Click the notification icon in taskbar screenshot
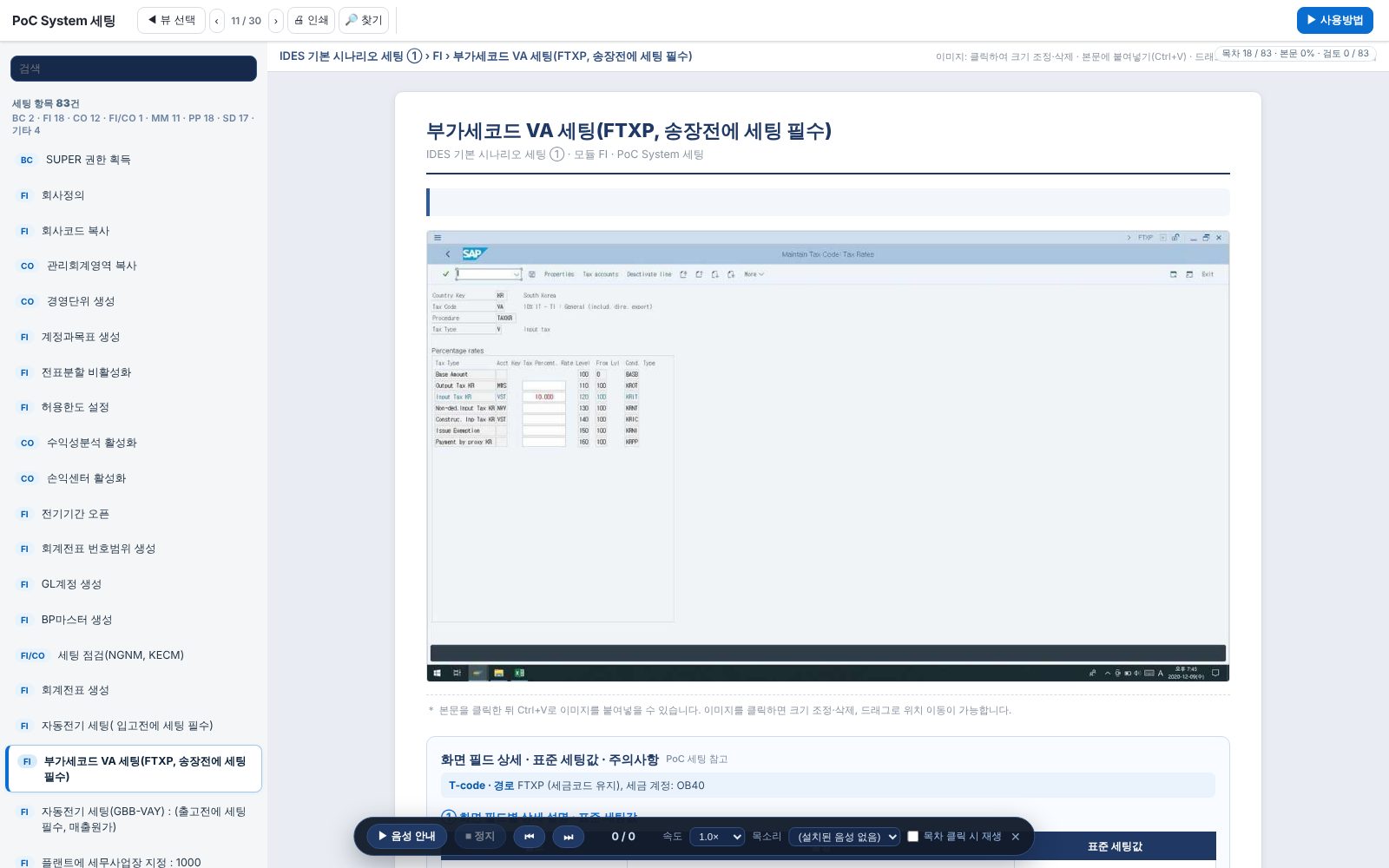Viewport: 1389px width, 868px height. tap(1215, 673)
